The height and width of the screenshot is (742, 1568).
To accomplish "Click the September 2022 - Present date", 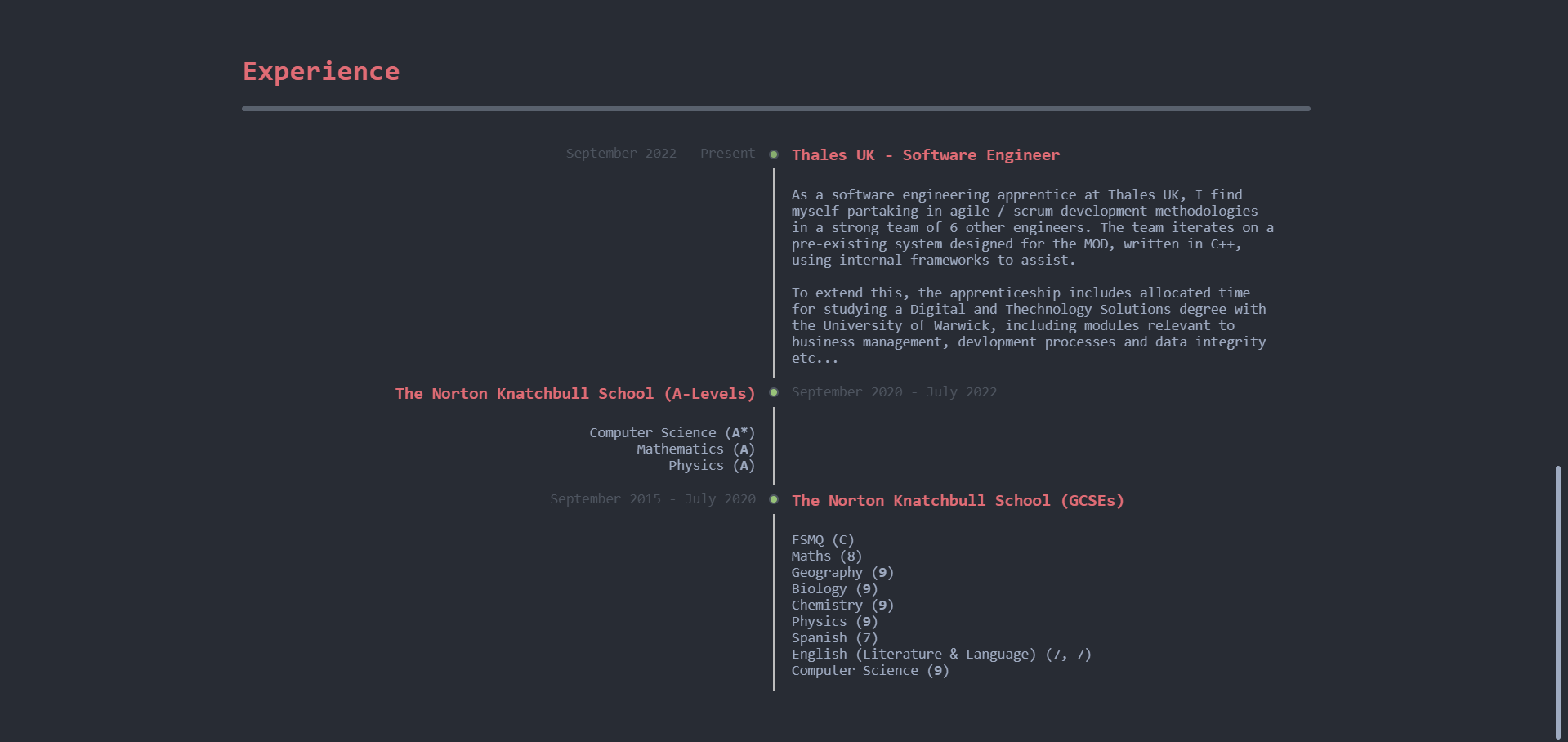I will 660,154.
